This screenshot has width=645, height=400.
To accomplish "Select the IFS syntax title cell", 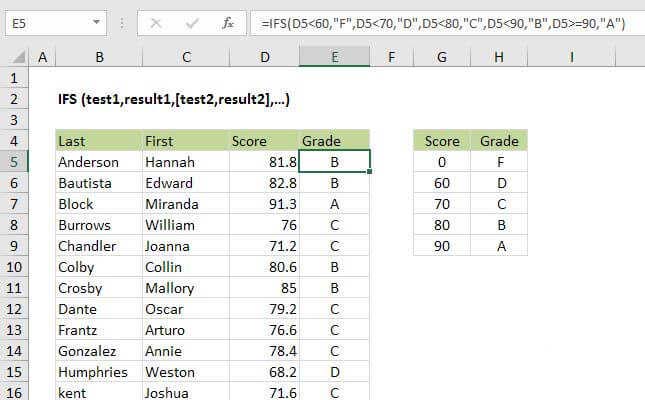I will 175,99.
